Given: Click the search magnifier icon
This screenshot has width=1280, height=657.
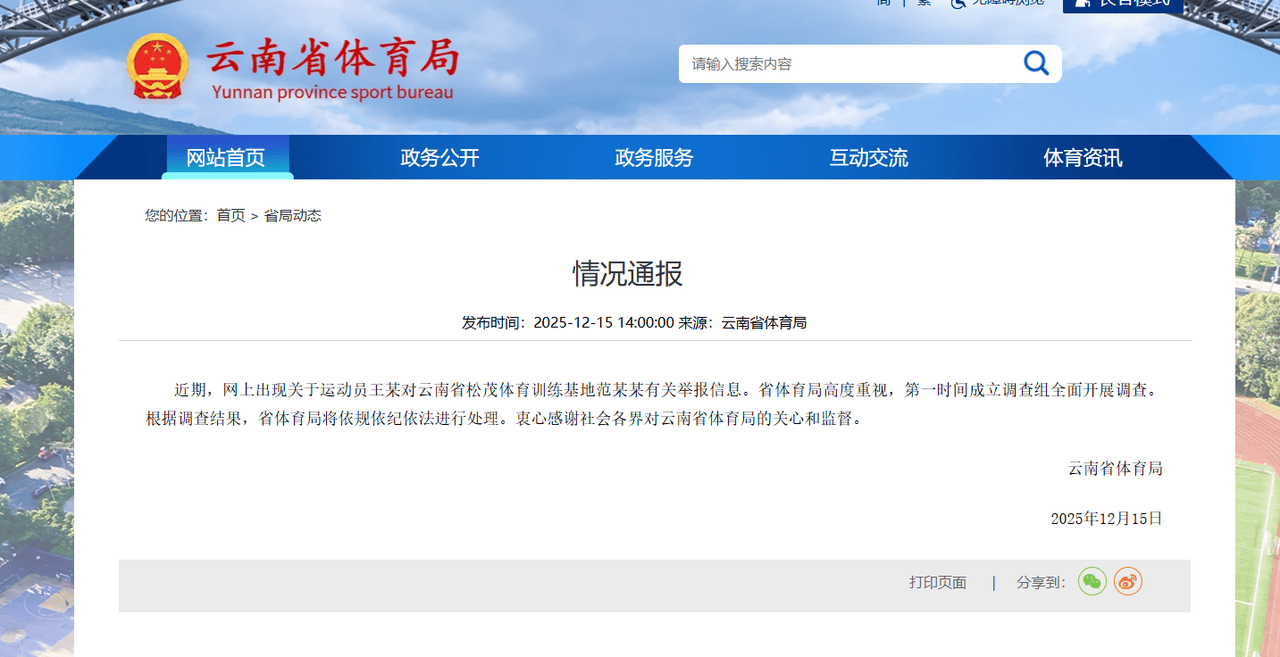Looking at the screenshot, I should click(x=1036, y=63).
